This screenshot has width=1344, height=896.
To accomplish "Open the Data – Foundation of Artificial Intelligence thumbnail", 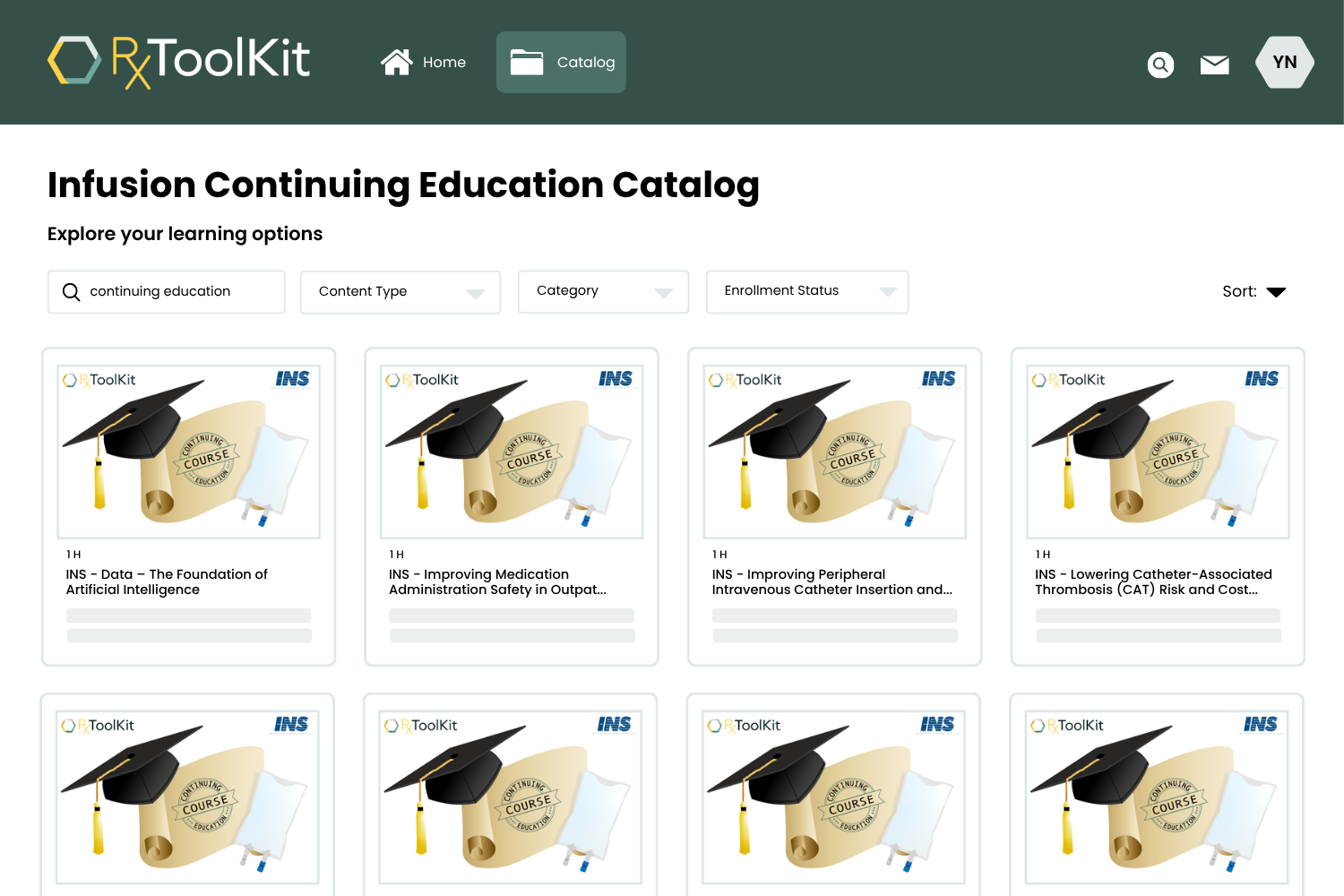I will click(x=189, y=451).
